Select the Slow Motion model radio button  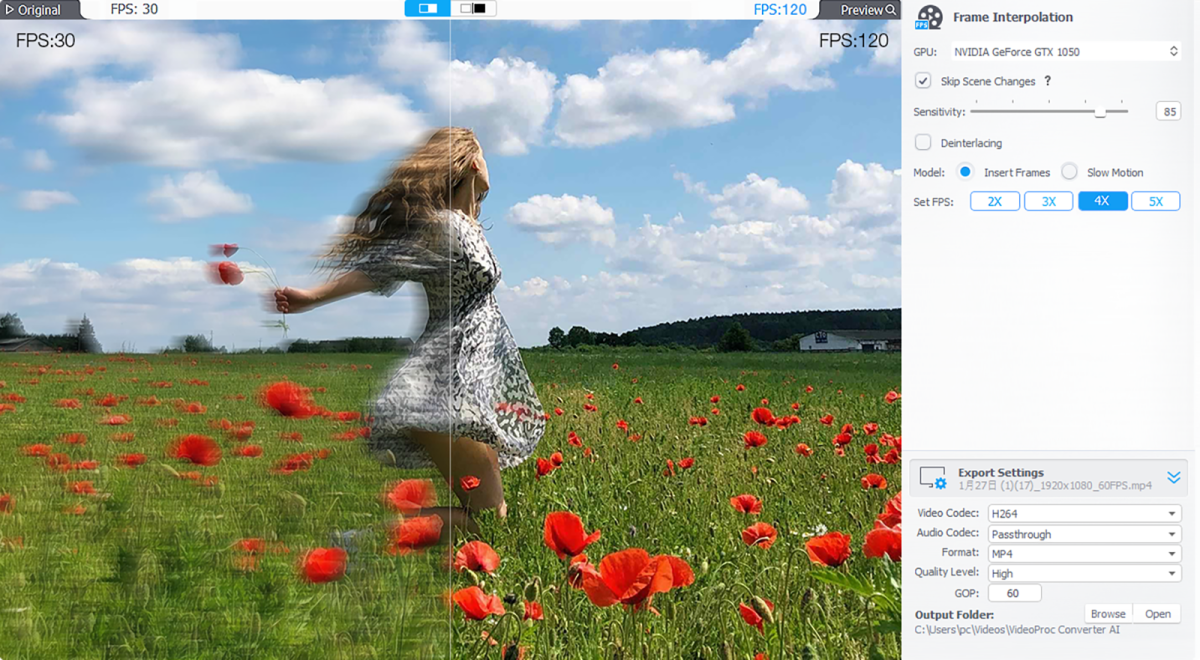click(1070, 172)
